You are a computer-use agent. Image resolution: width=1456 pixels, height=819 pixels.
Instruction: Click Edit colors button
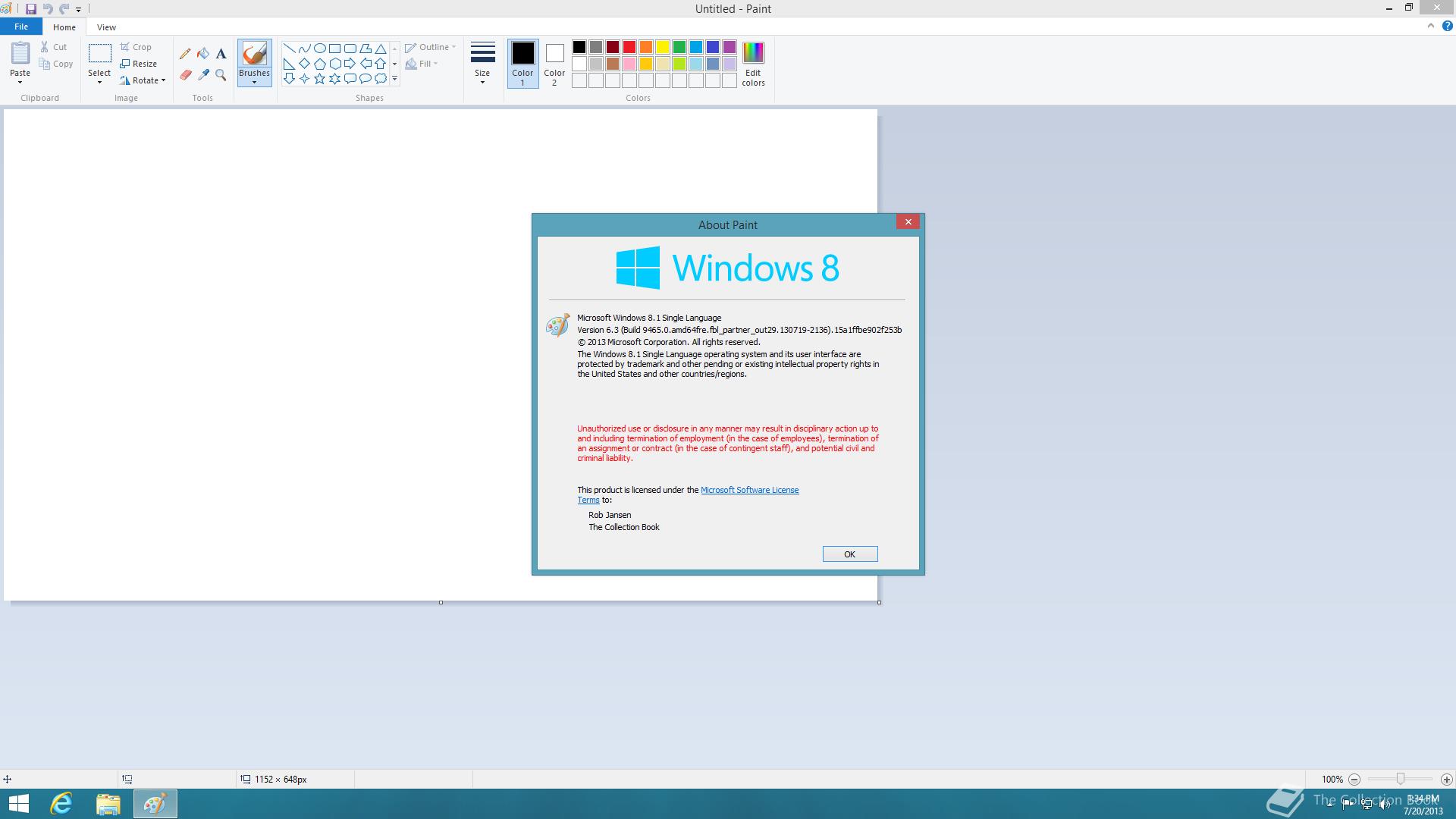753,64
